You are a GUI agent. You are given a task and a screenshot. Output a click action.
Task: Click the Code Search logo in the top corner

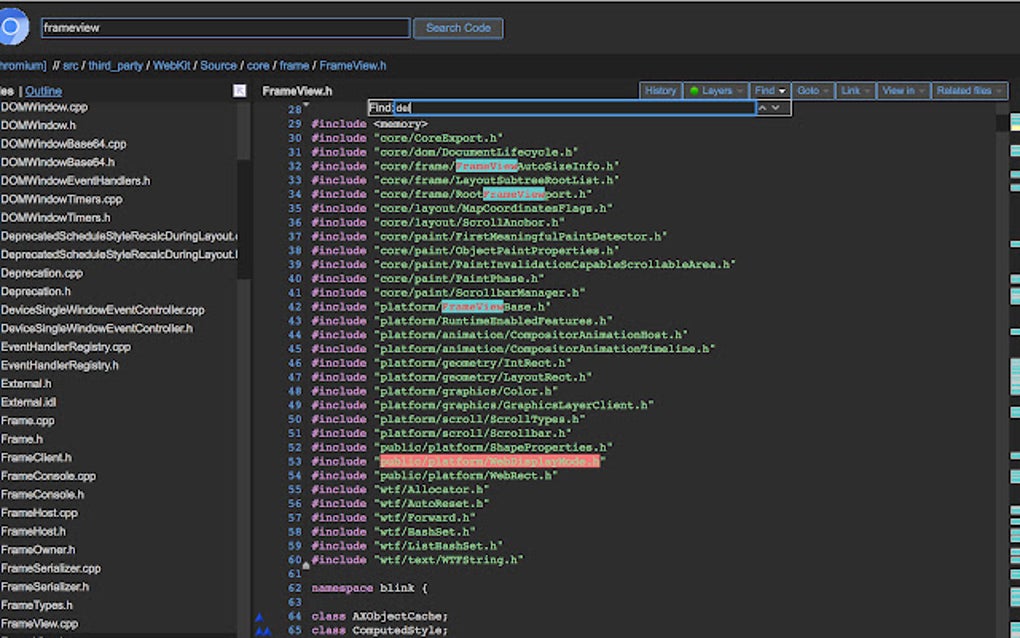pos(12,27)
